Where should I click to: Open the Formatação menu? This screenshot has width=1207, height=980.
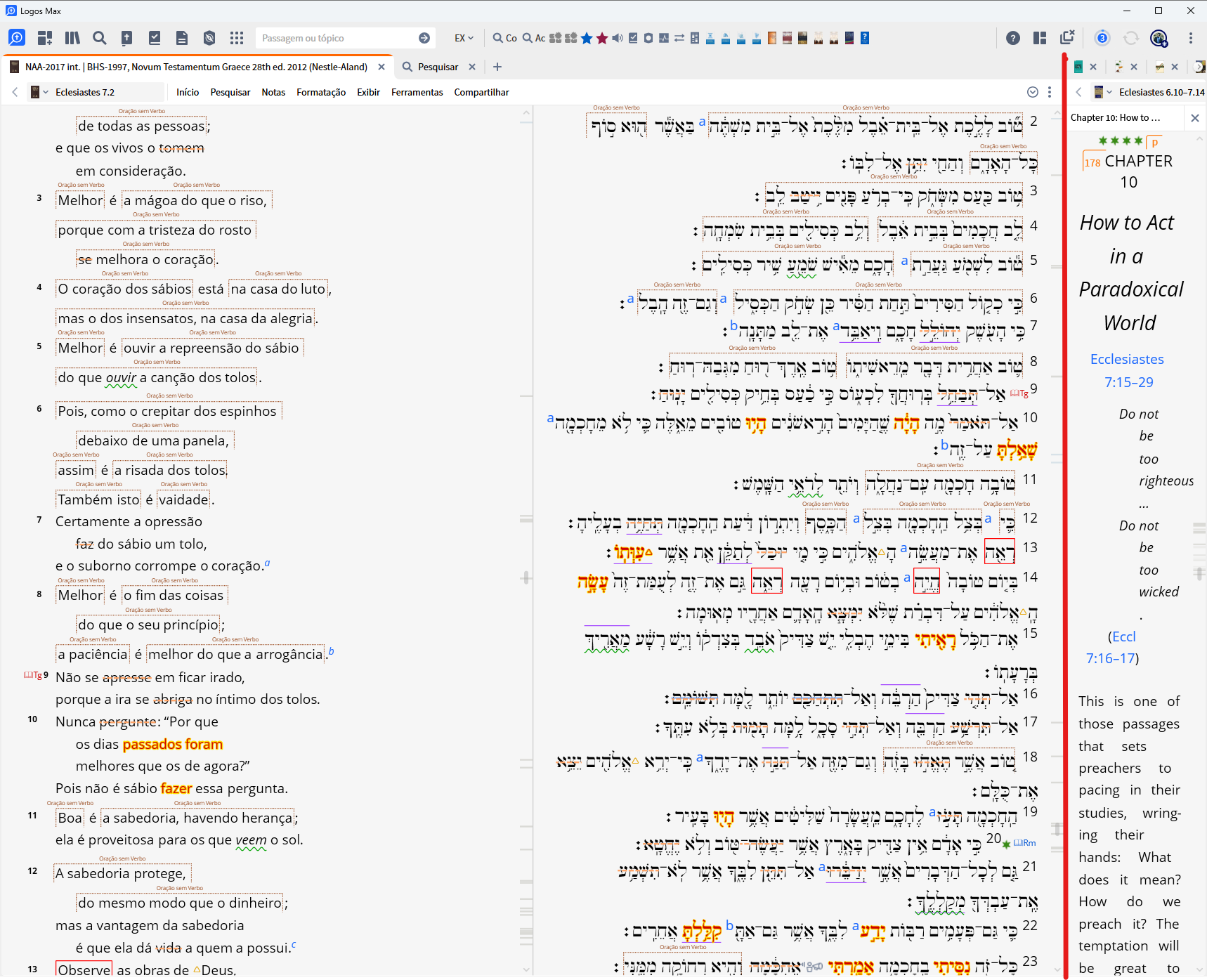coord(321,92)
